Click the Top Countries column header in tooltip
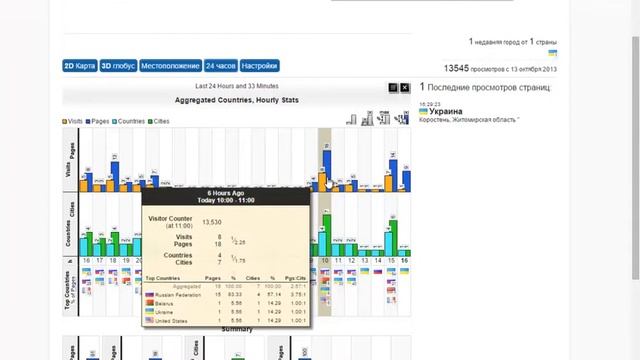Viewport: 640px width, 360px height. pyautogui.click(x=162, y=278)
